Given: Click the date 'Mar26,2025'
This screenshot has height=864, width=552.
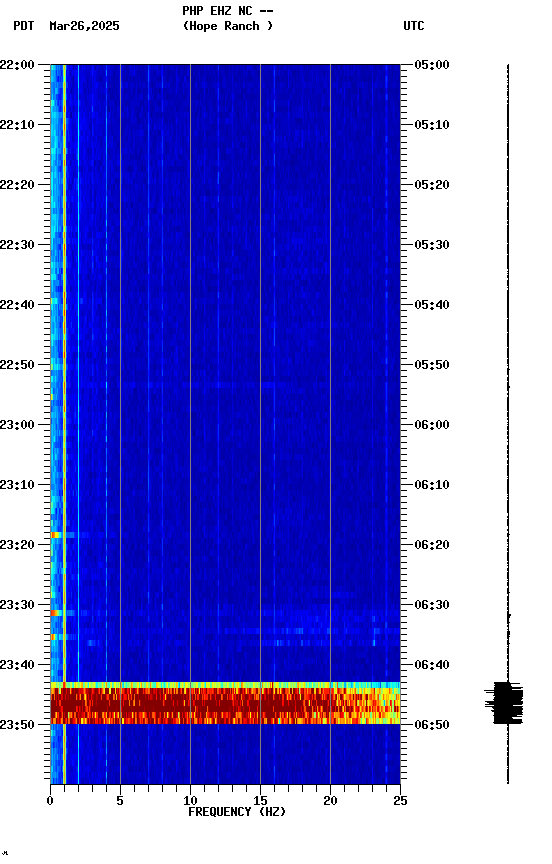Looking at the screenshot, I should coord(84,26).
